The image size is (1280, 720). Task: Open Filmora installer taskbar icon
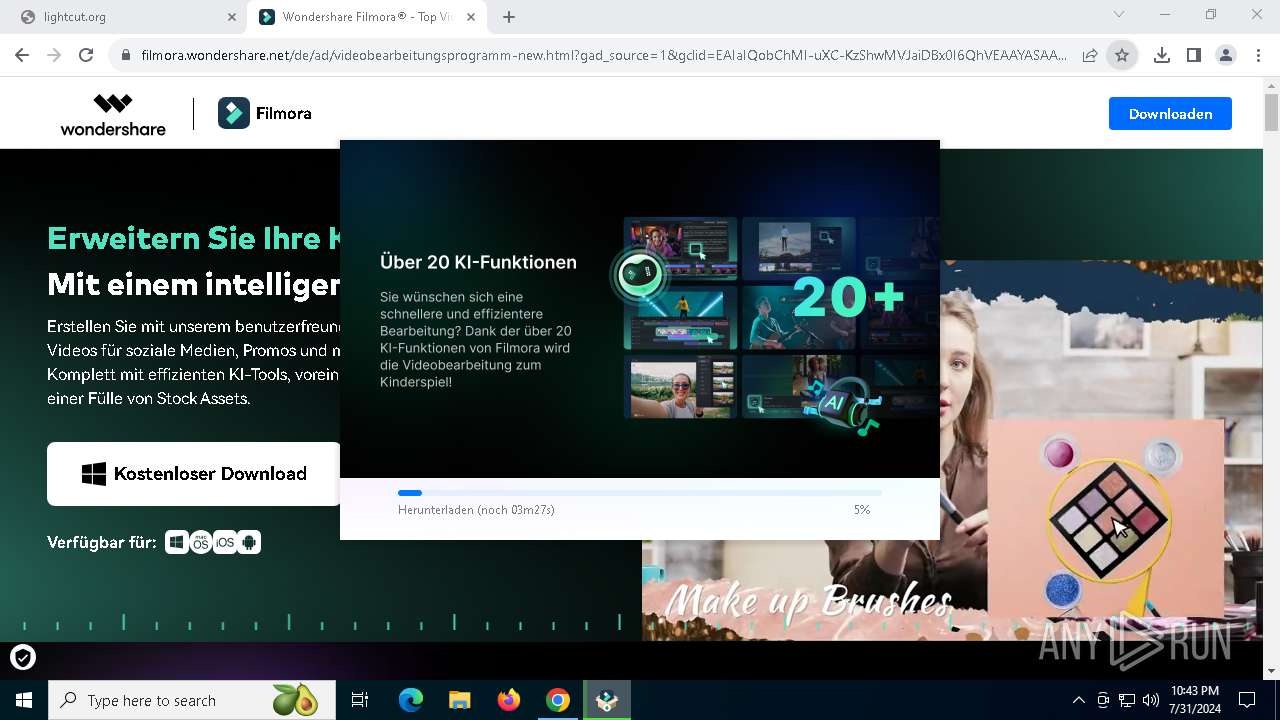pos(607,700)
